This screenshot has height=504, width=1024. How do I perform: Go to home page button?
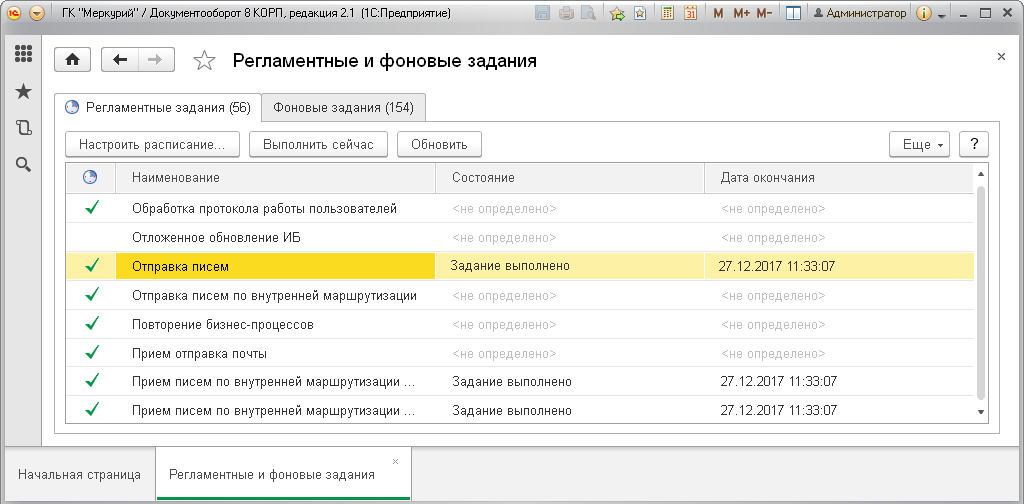72,59
